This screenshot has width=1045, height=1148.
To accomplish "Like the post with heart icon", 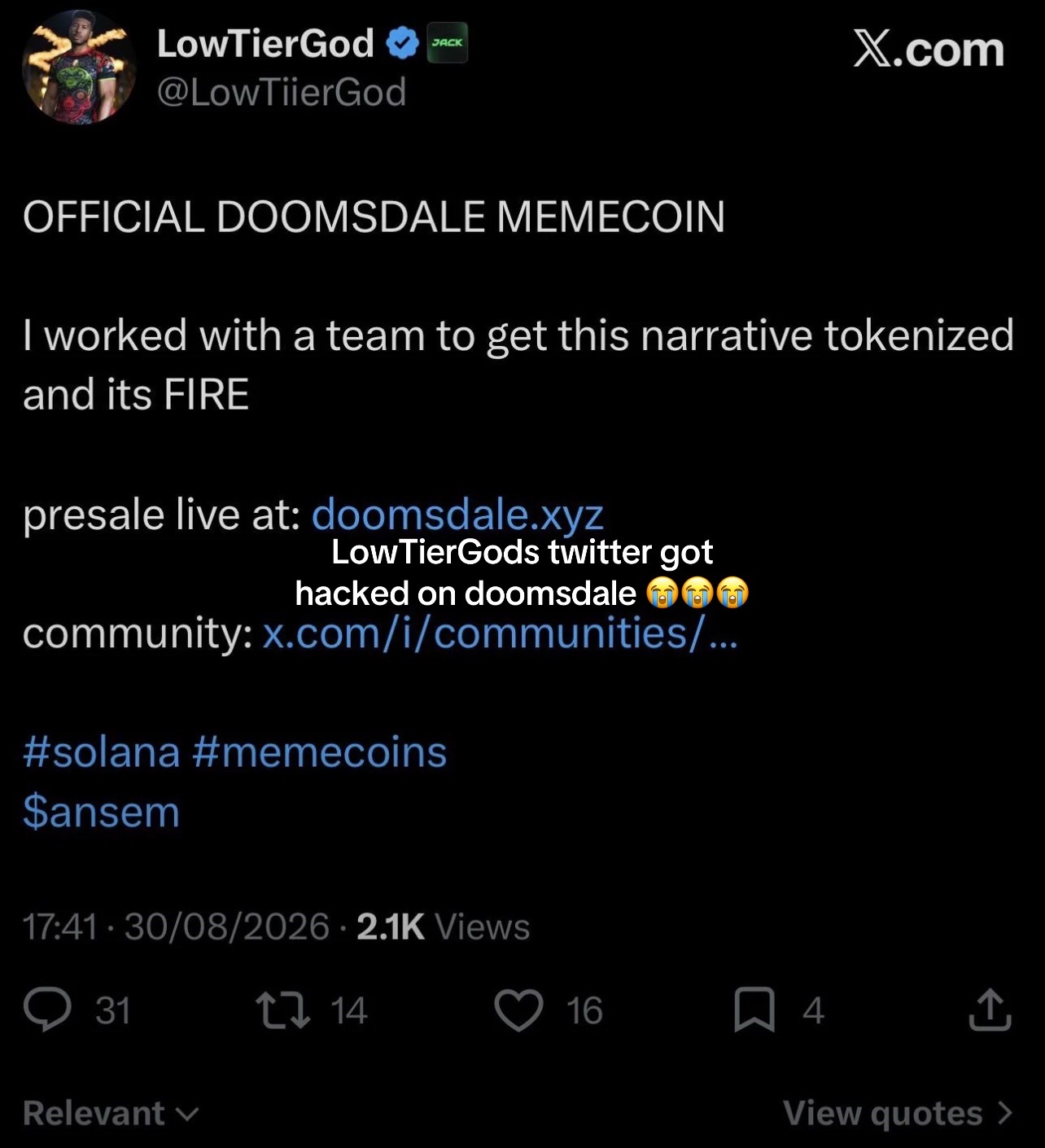I will (518, 1010).
